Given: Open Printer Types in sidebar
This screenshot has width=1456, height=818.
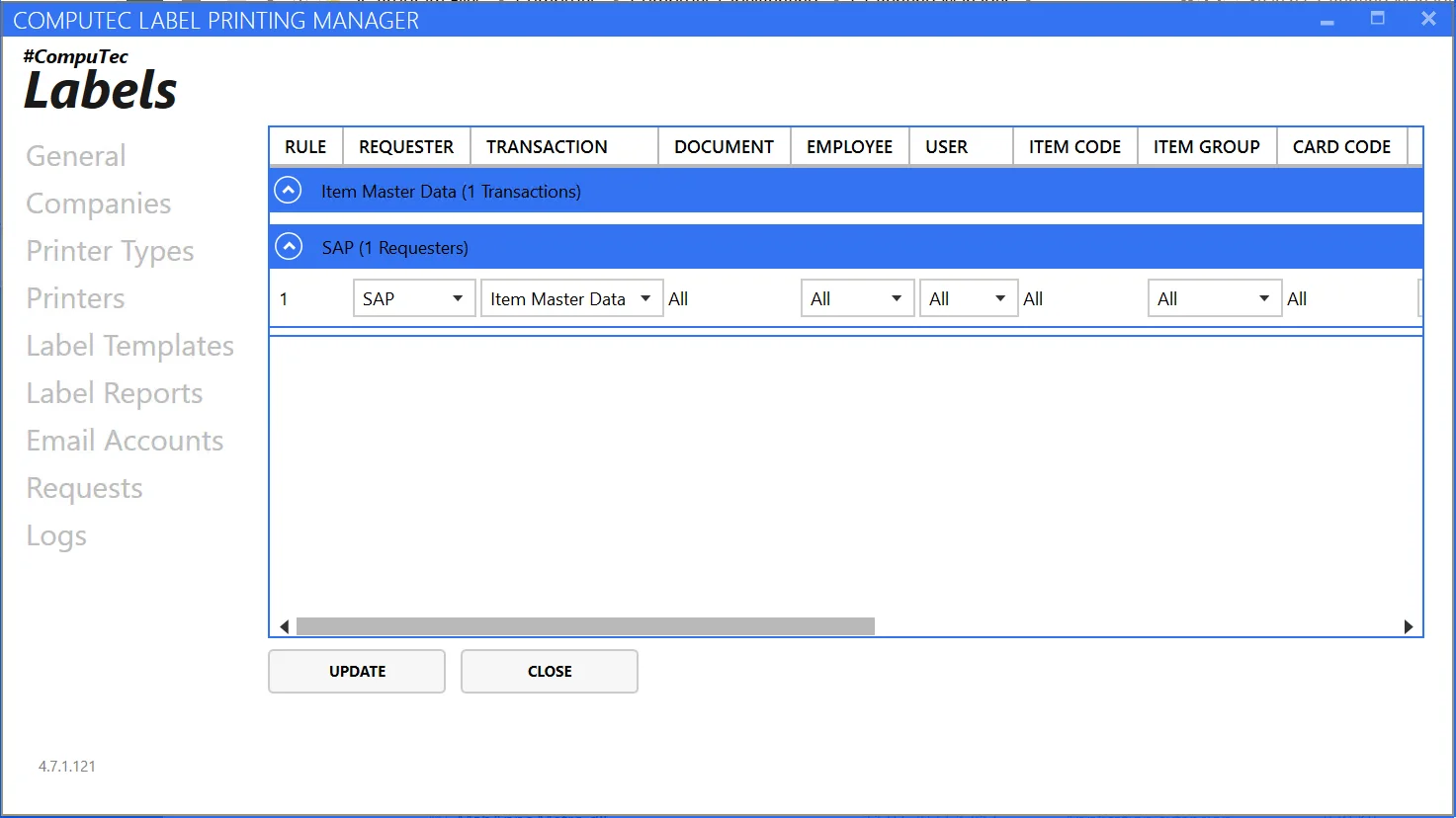Looking at the screenshot, I should 110,251.
